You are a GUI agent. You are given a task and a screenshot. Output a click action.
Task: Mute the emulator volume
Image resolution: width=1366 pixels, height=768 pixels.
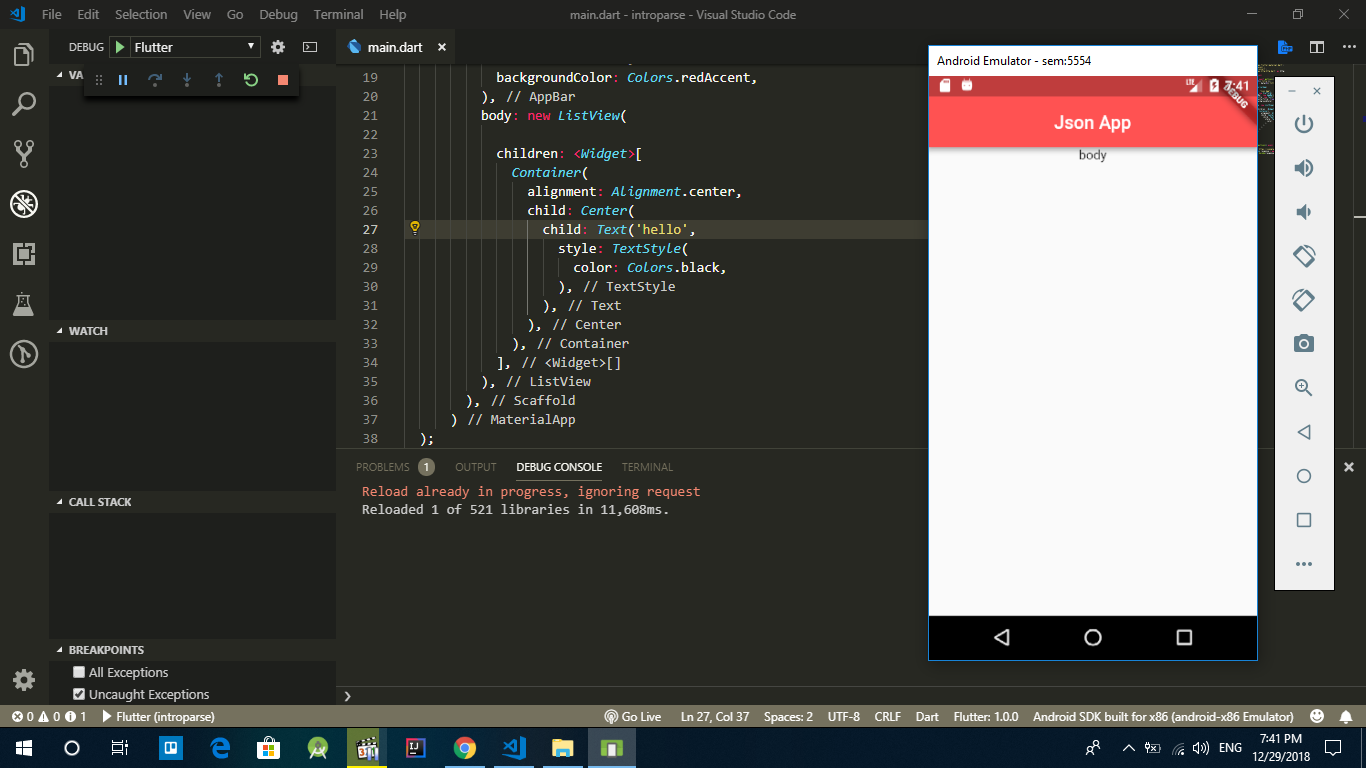pos(1303,211)
